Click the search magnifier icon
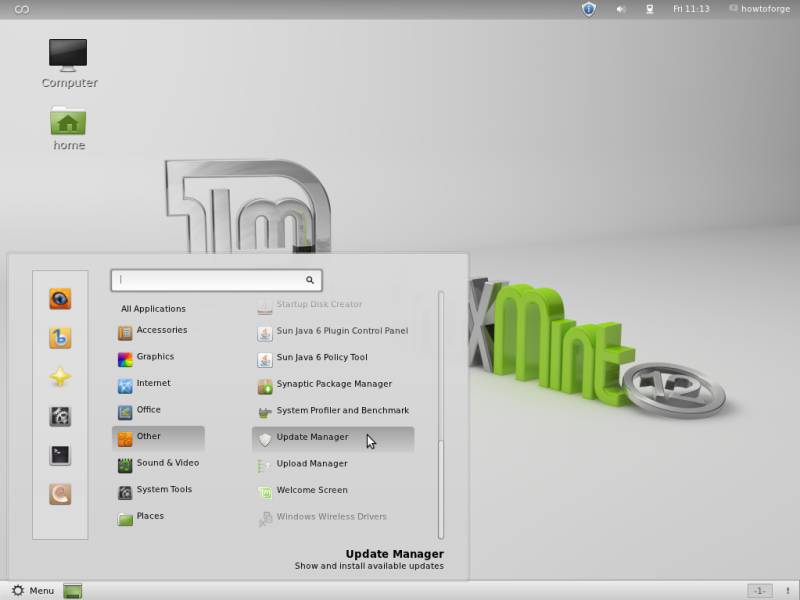Screen dimensions: 800x600 310,280
